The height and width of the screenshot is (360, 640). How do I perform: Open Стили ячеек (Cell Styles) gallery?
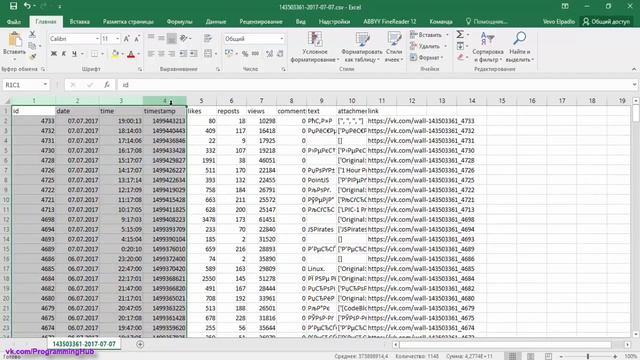click(x=394, y=47)
